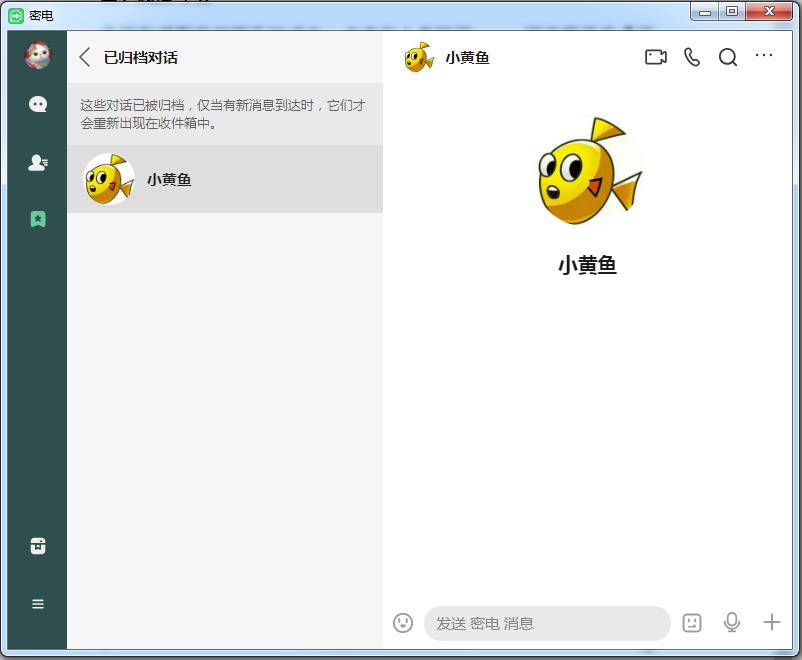Open the contacts icon in sidebar

38,163
